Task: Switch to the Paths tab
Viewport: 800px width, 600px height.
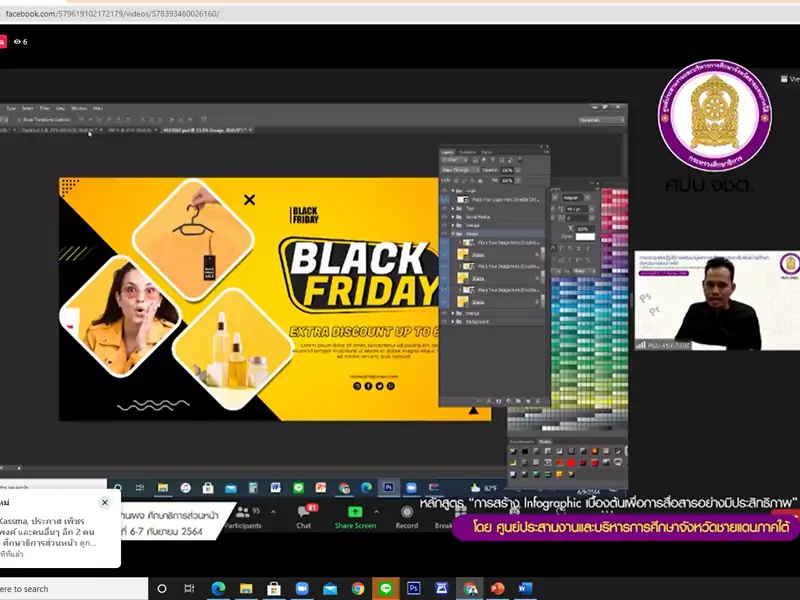Action: (486, 152)
